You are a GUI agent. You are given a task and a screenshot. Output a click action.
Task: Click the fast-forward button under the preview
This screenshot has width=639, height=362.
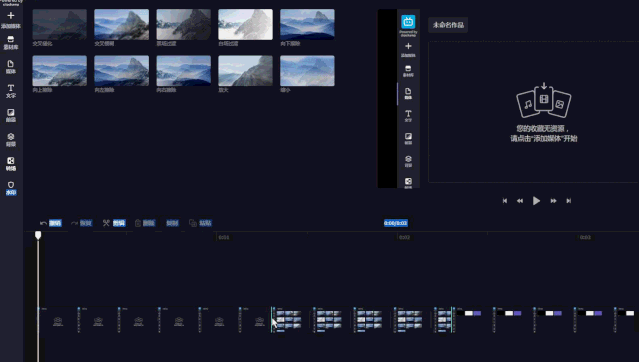point(553,201)
